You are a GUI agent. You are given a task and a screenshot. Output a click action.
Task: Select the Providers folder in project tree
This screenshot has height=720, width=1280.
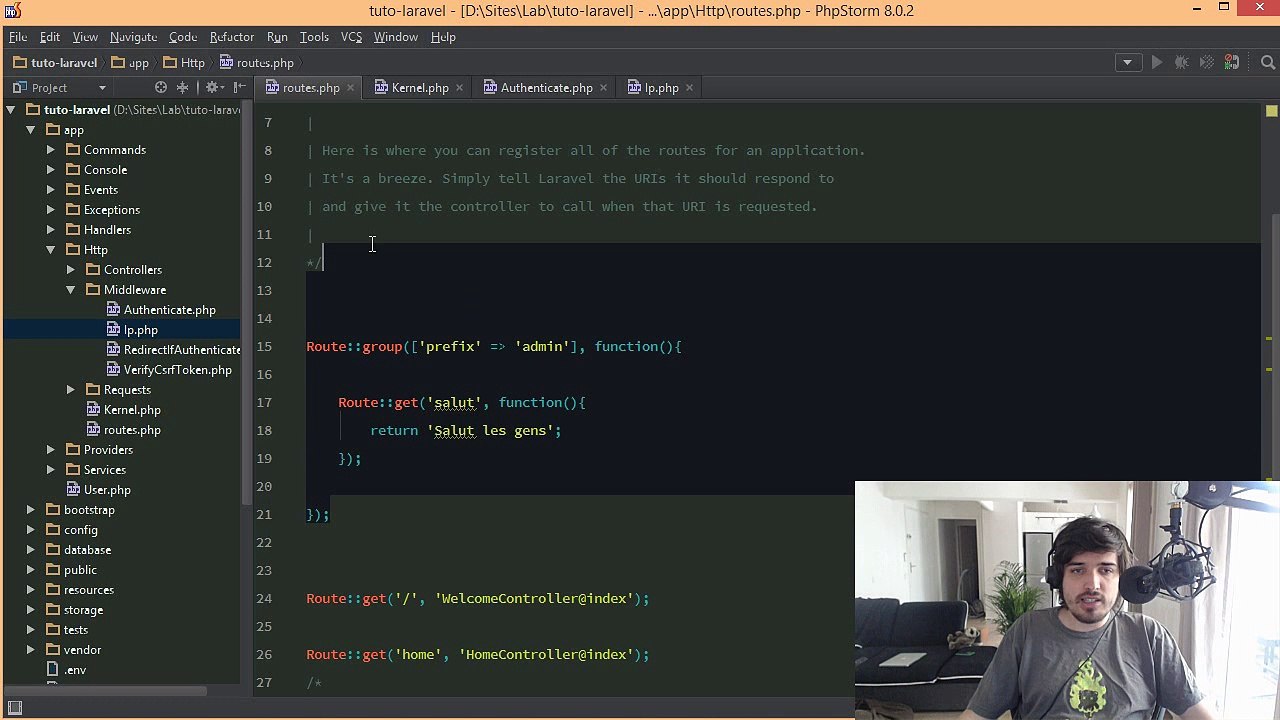coord(99,450)
